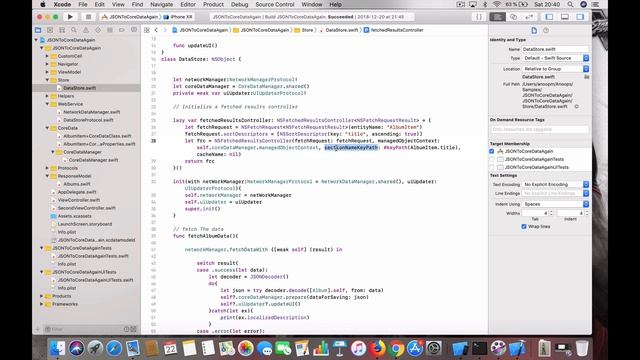Open the Location Relative to Group dropdown
This screenshot has height=360, width=640.
pyautogui.click(x=556, y=69)
